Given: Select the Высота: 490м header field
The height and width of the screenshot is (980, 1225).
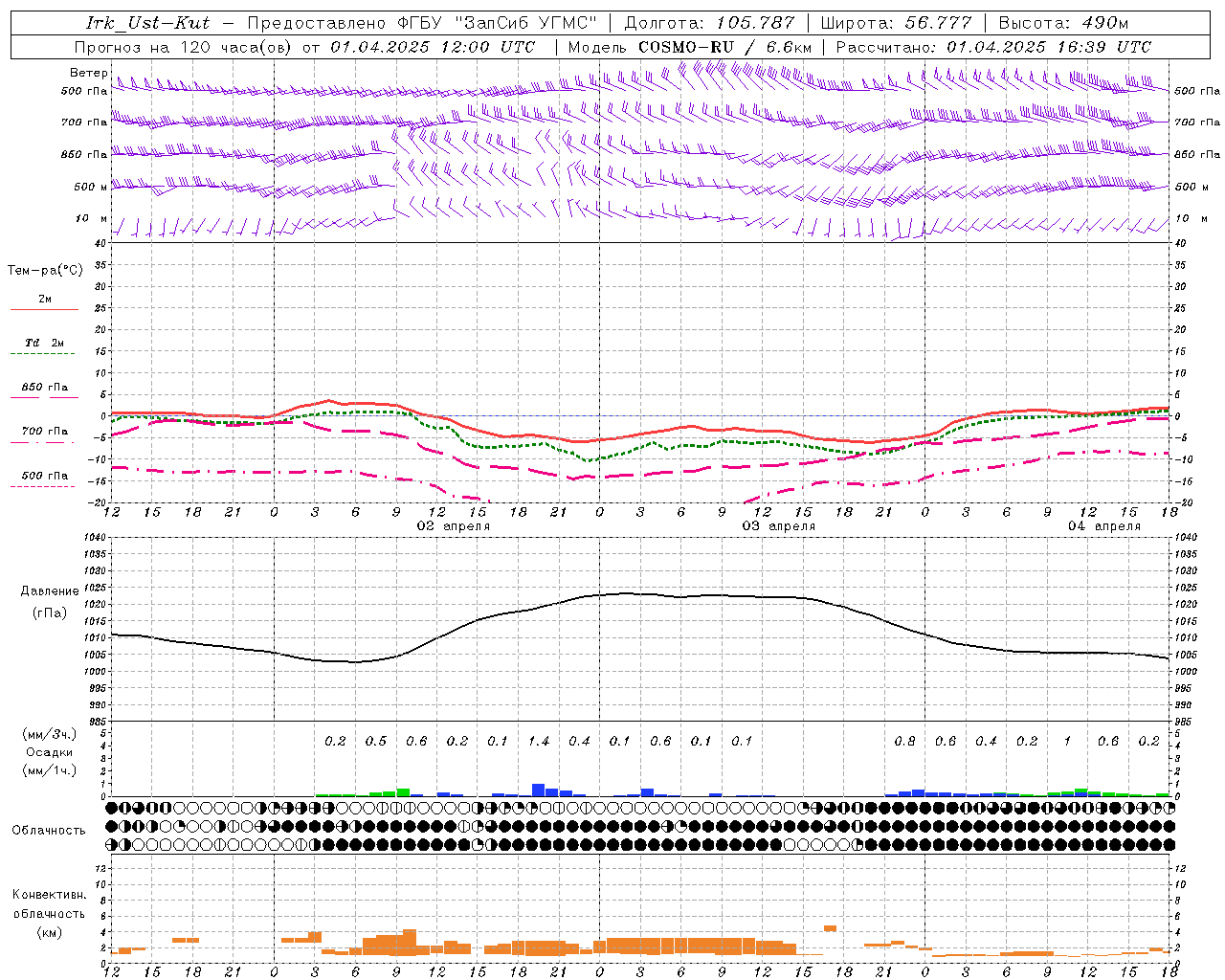Looking at the screenshot, I should click(x=1063, y=23).
